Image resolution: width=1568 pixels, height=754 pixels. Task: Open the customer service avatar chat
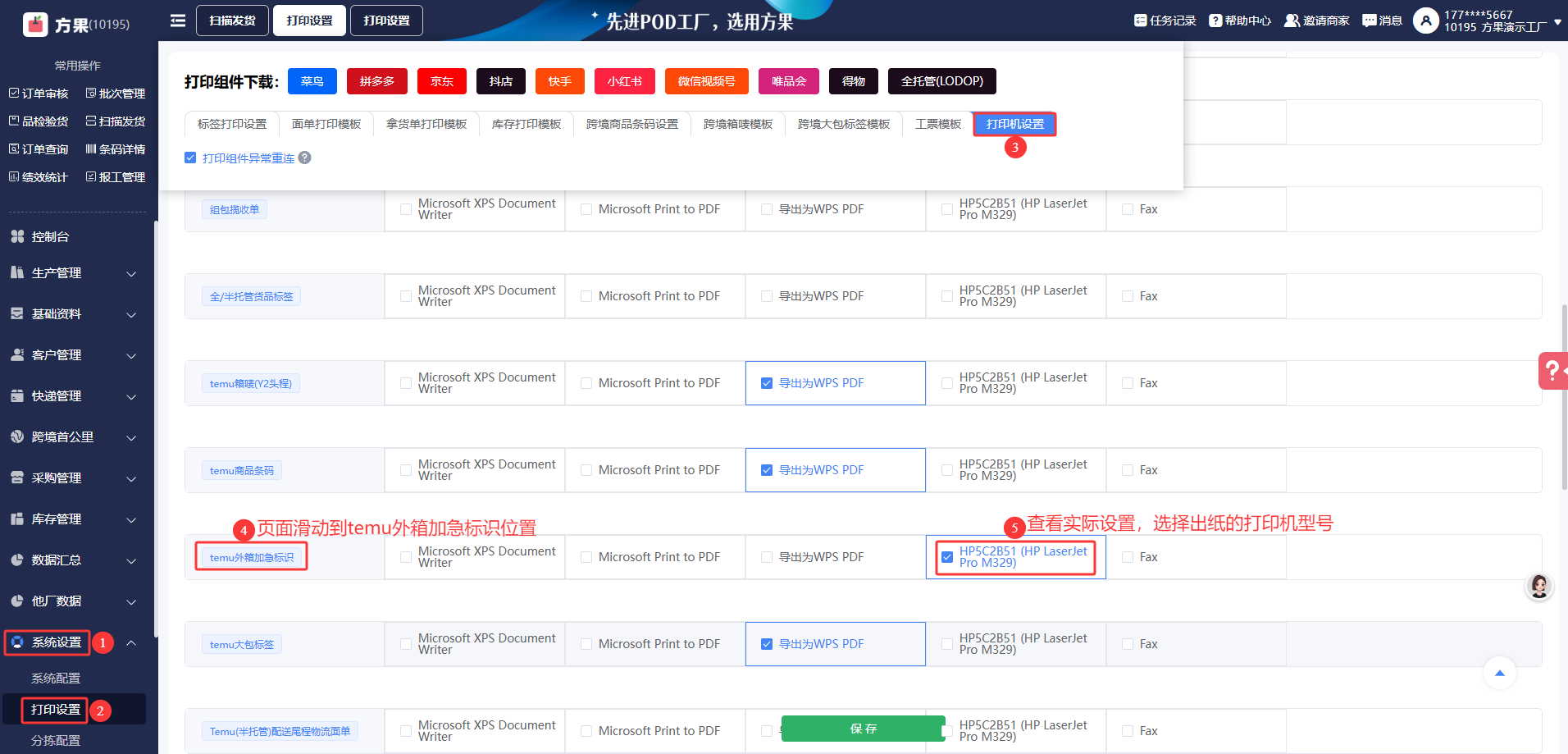[x=1539, y=587]
